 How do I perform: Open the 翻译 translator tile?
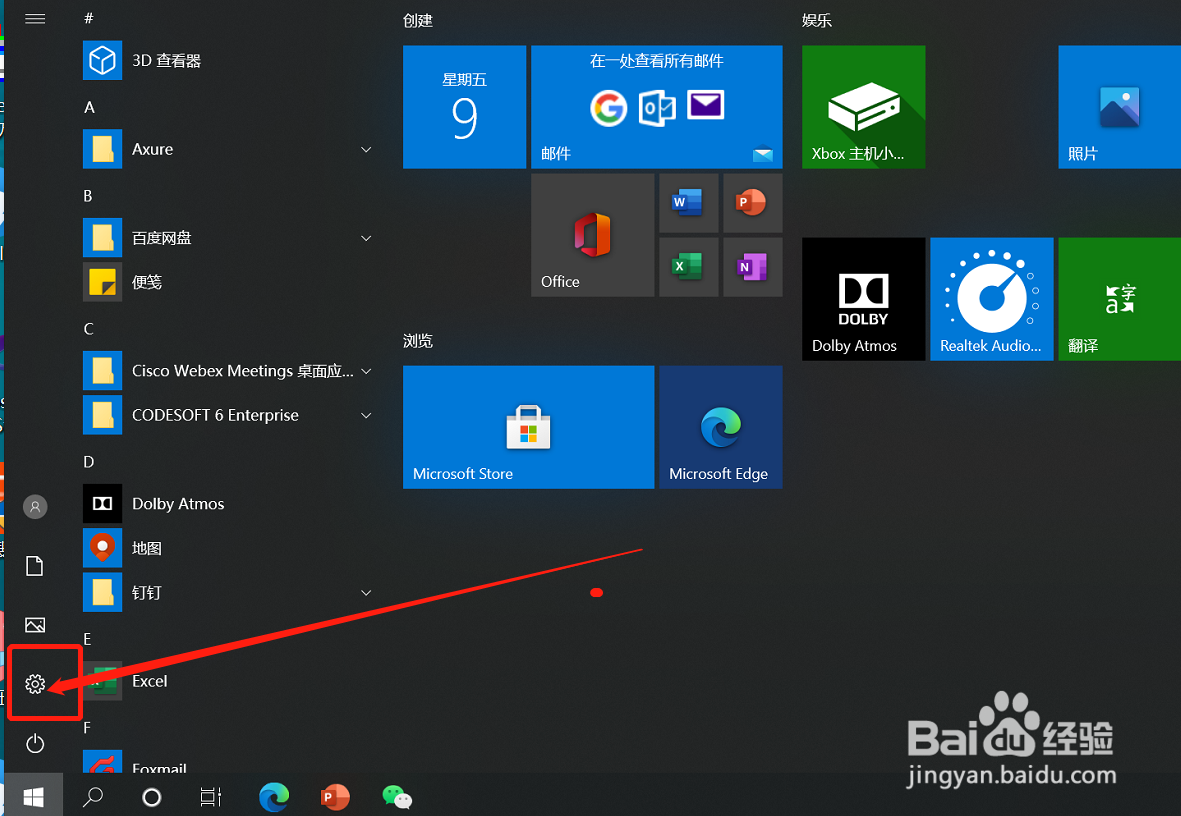(1119, 299)
